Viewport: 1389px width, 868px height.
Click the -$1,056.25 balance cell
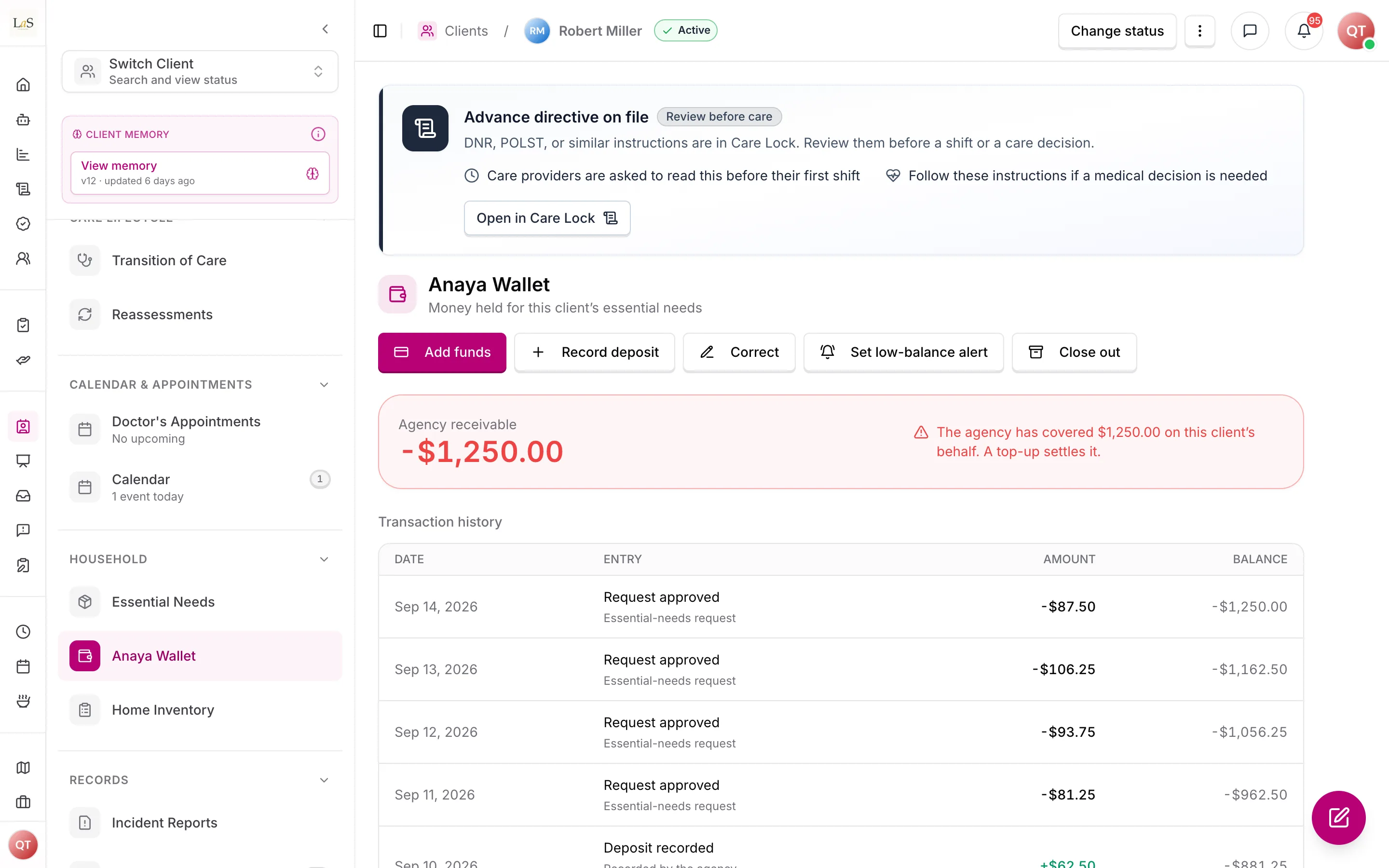tap(1249, 732)
